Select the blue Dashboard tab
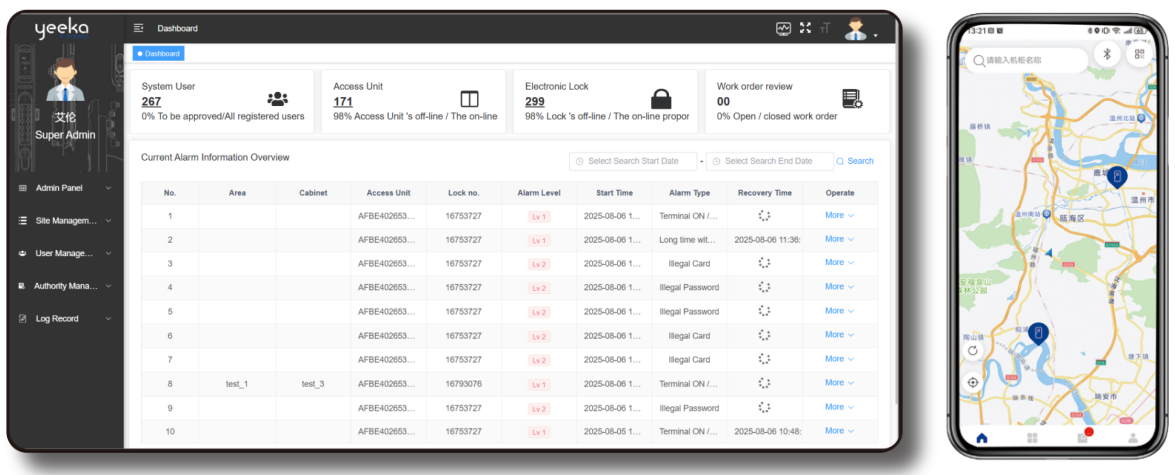Image resolution: width=1175 pixels, height=475 pixels. point(158,54)
